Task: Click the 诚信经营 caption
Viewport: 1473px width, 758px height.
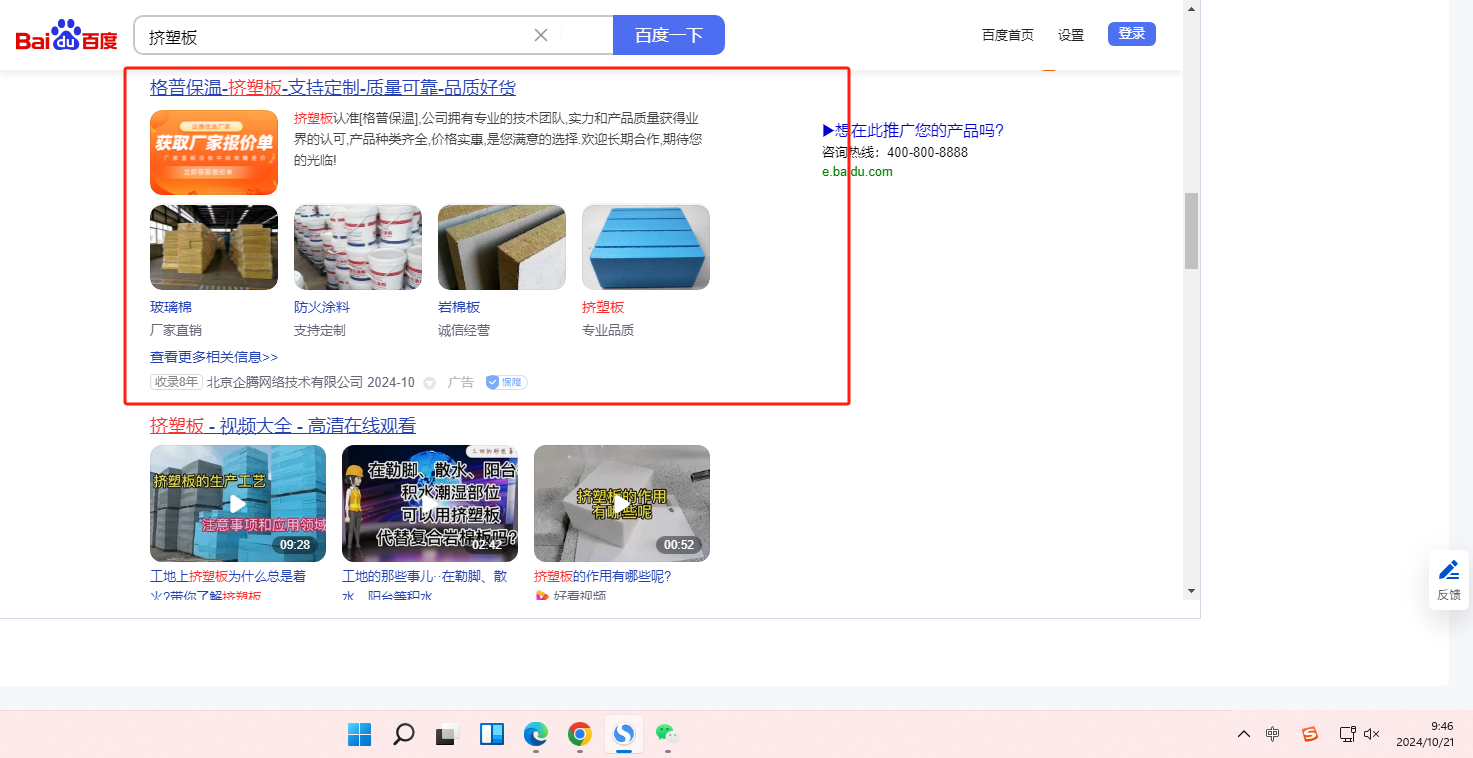Action: (x=464, y=330)
